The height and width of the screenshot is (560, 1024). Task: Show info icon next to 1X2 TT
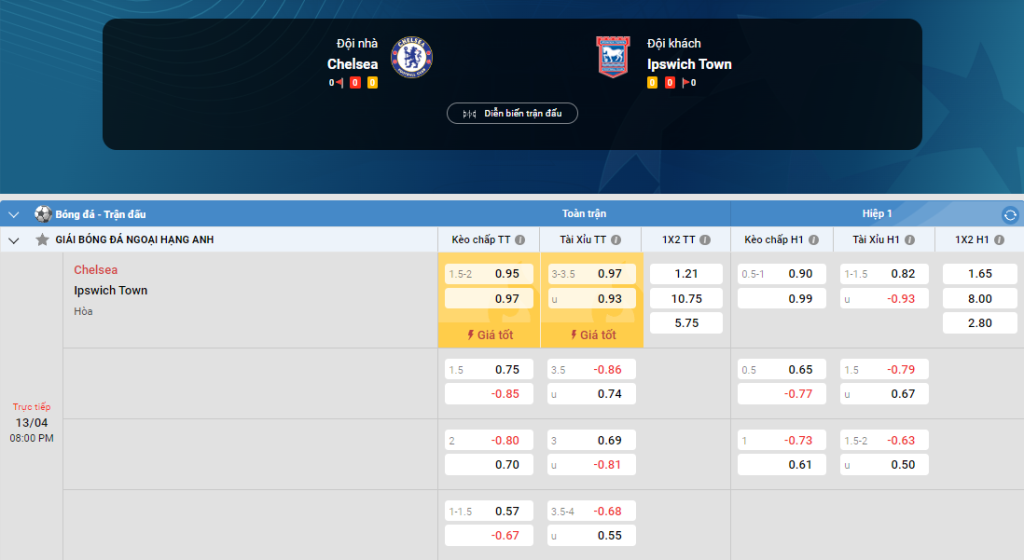point(705,240)
